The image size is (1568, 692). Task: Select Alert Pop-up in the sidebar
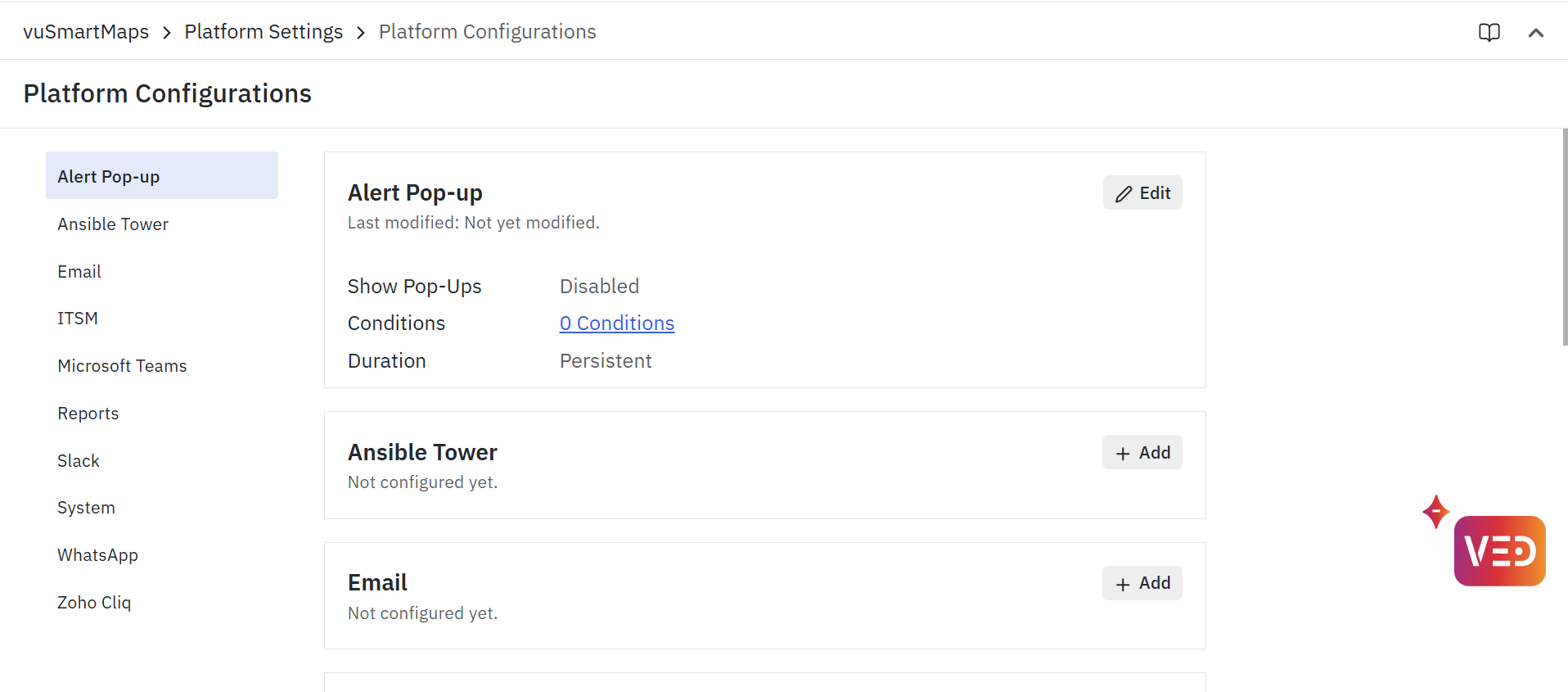tap(161, 176)
